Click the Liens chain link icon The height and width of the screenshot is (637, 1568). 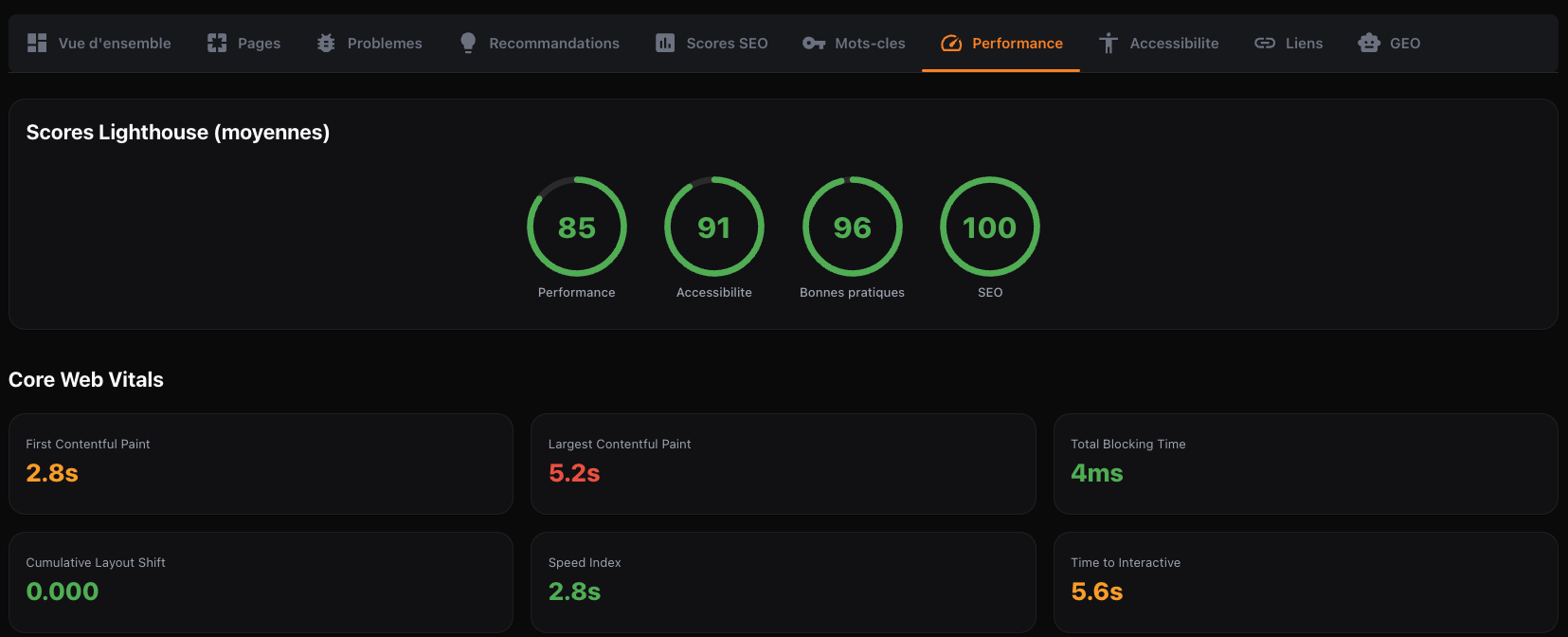pos(1265,43)
